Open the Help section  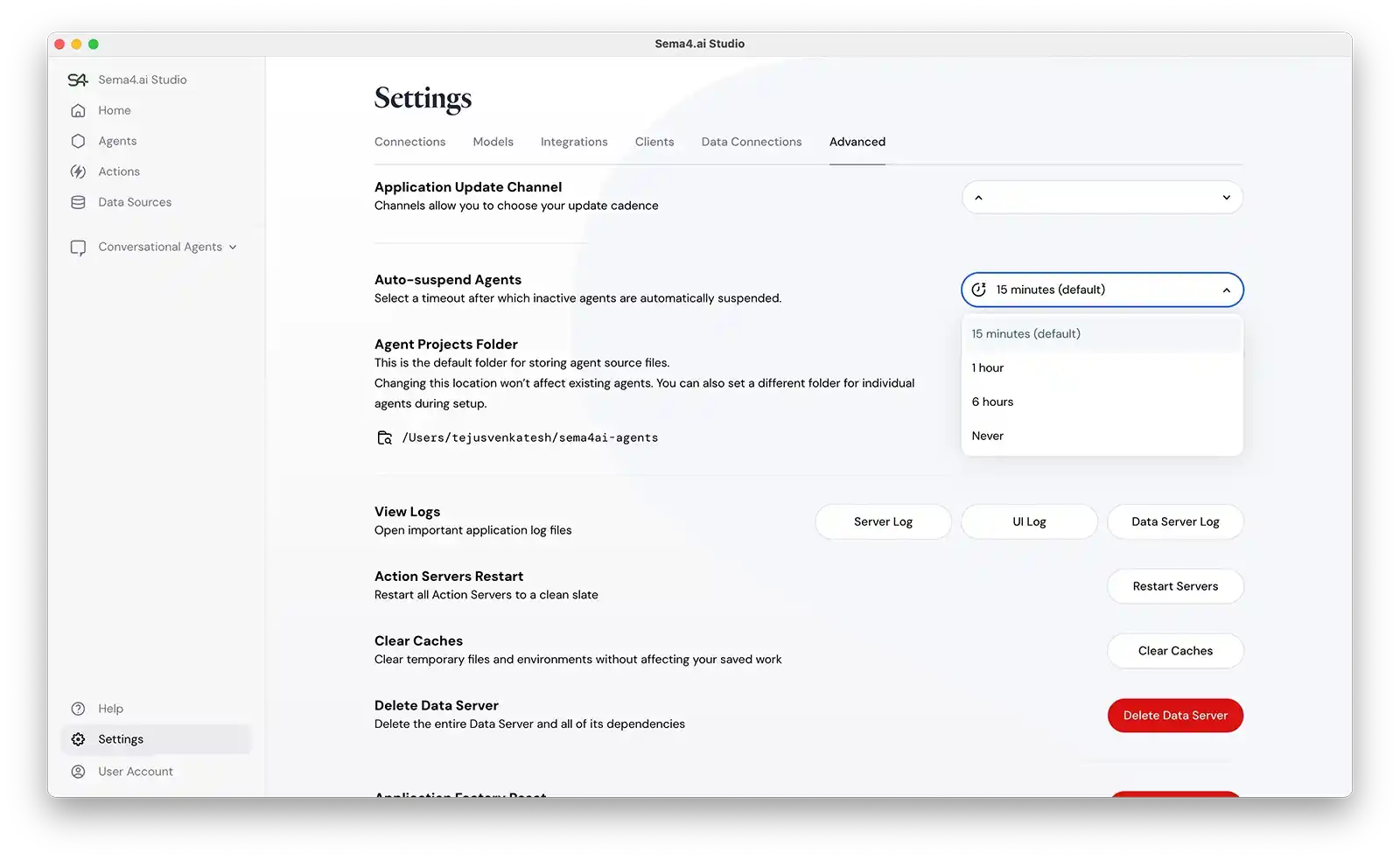[109, 709]
